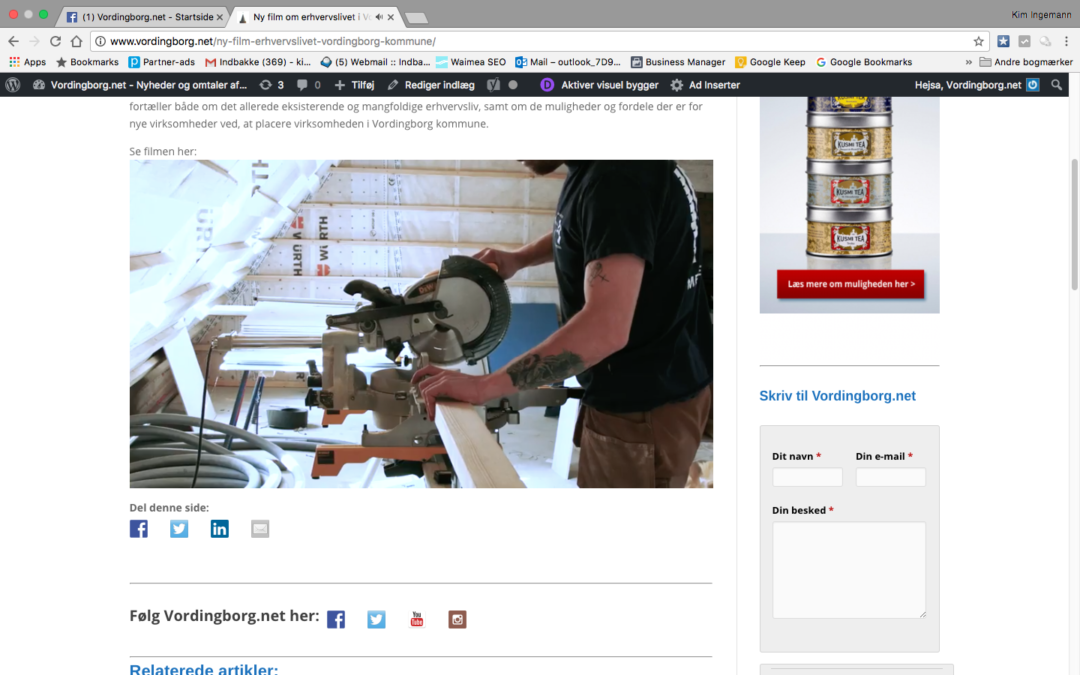Open the Hejsa, Vordingborg.net account menu

tap(976, 85)
